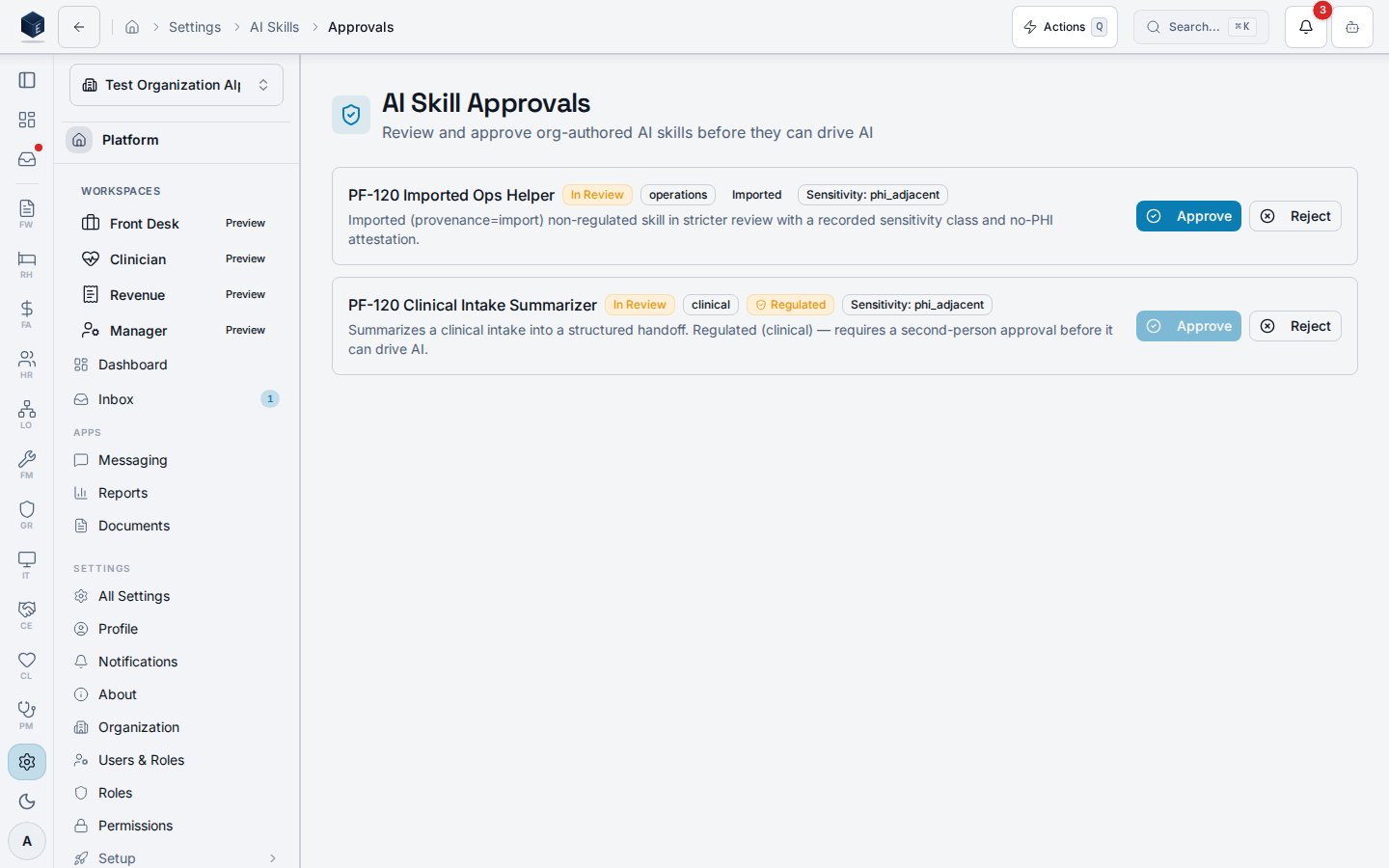Toggle dark mode moon icon
The image size is (1389, 868).
(27, 801)
